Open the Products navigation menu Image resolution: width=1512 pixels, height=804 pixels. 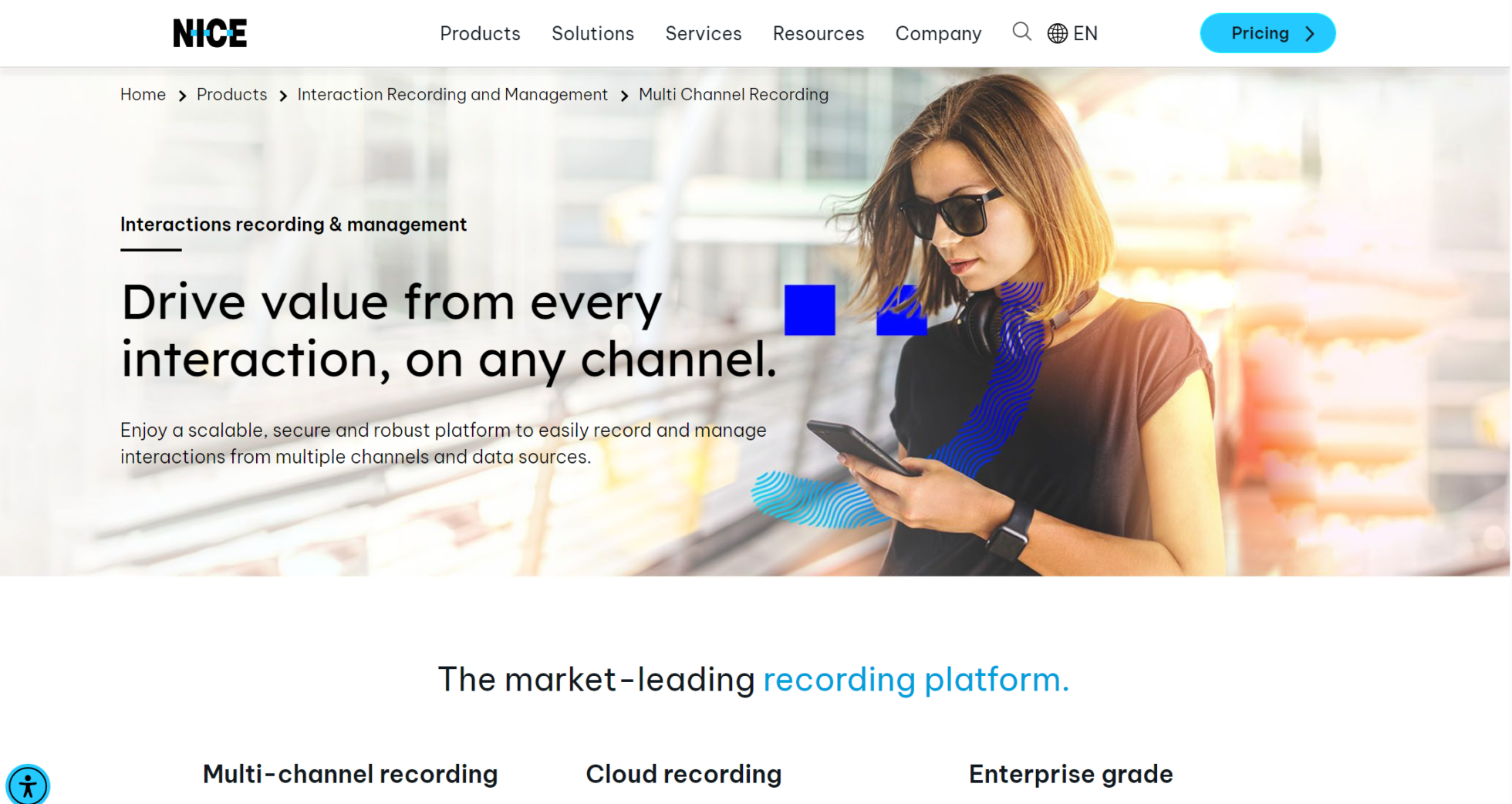coord(480,34)
